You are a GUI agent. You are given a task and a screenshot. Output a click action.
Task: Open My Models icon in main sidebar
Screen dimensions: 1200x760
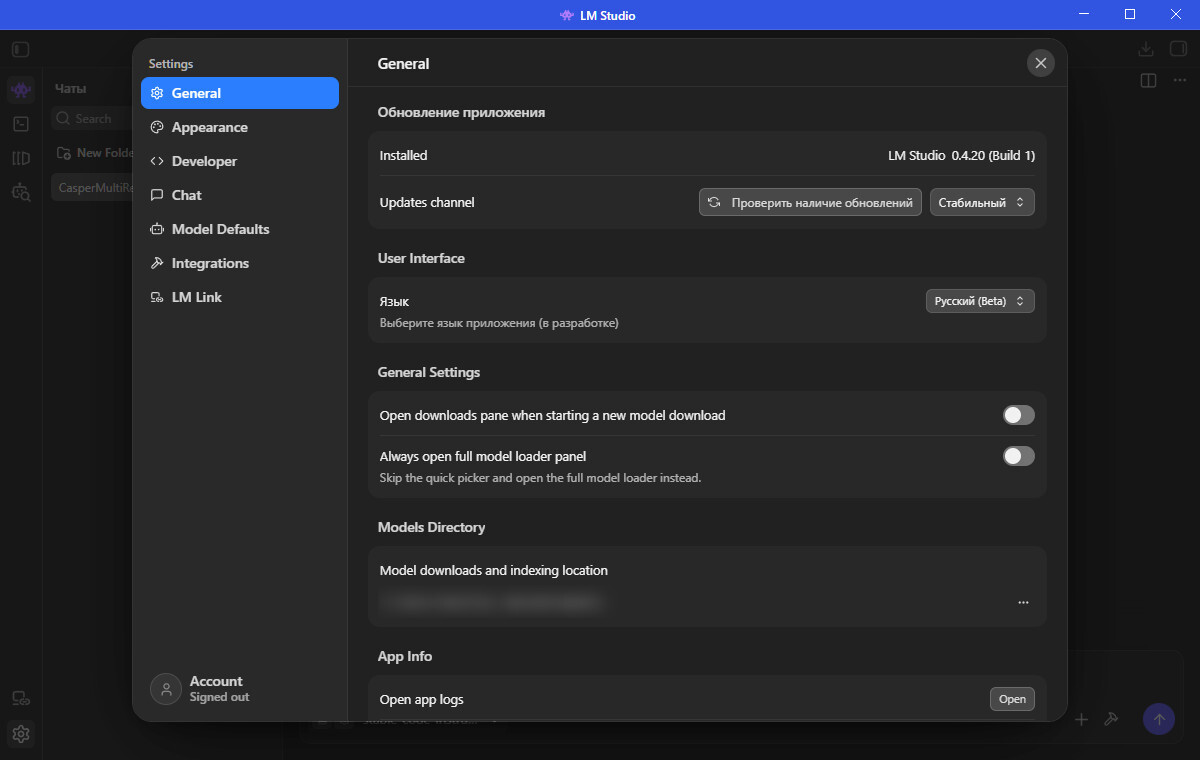click(21, 158)
